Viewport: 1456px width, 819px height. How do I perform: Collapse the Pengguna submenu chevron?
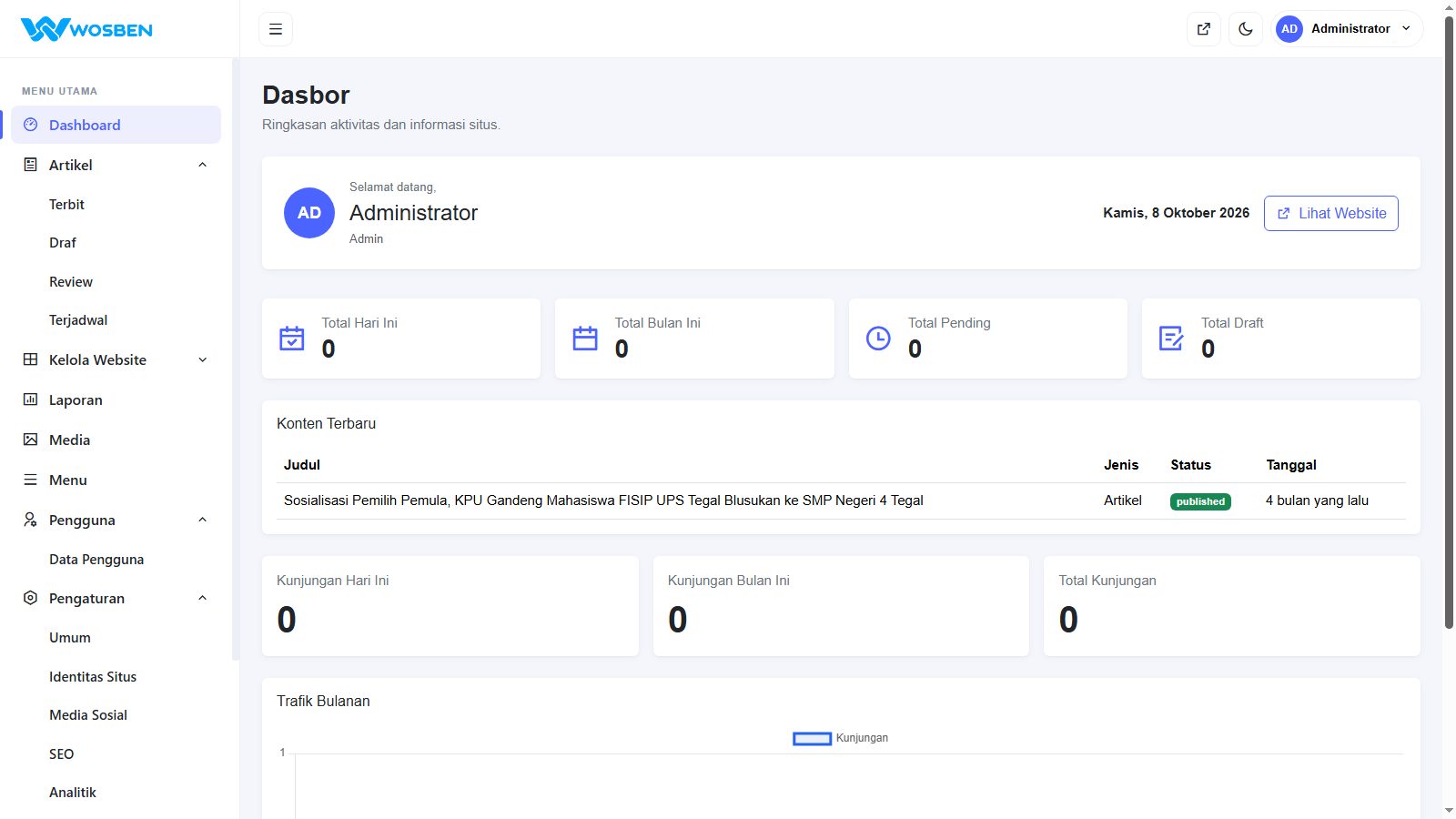pos(203,520)
